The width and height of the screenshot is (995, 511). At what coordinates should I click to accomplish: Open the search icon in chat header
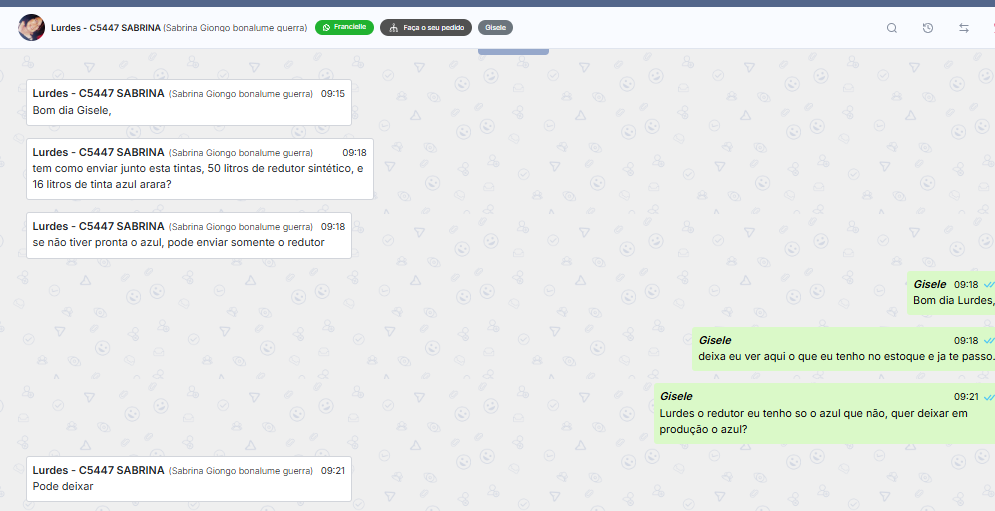(892, 28)
